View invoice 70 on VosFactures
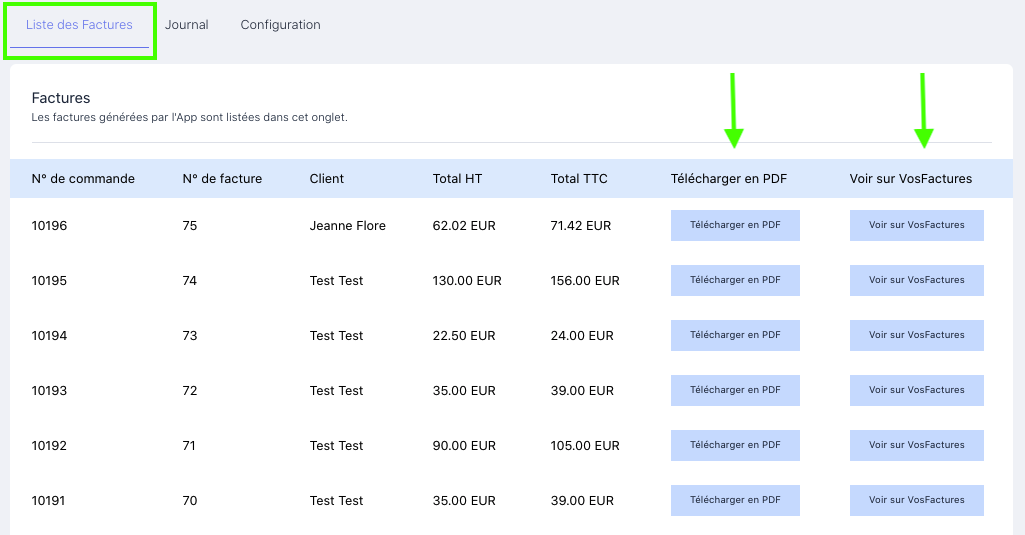The height and width of the screenshot is (535, 1025). click(916, 500)
